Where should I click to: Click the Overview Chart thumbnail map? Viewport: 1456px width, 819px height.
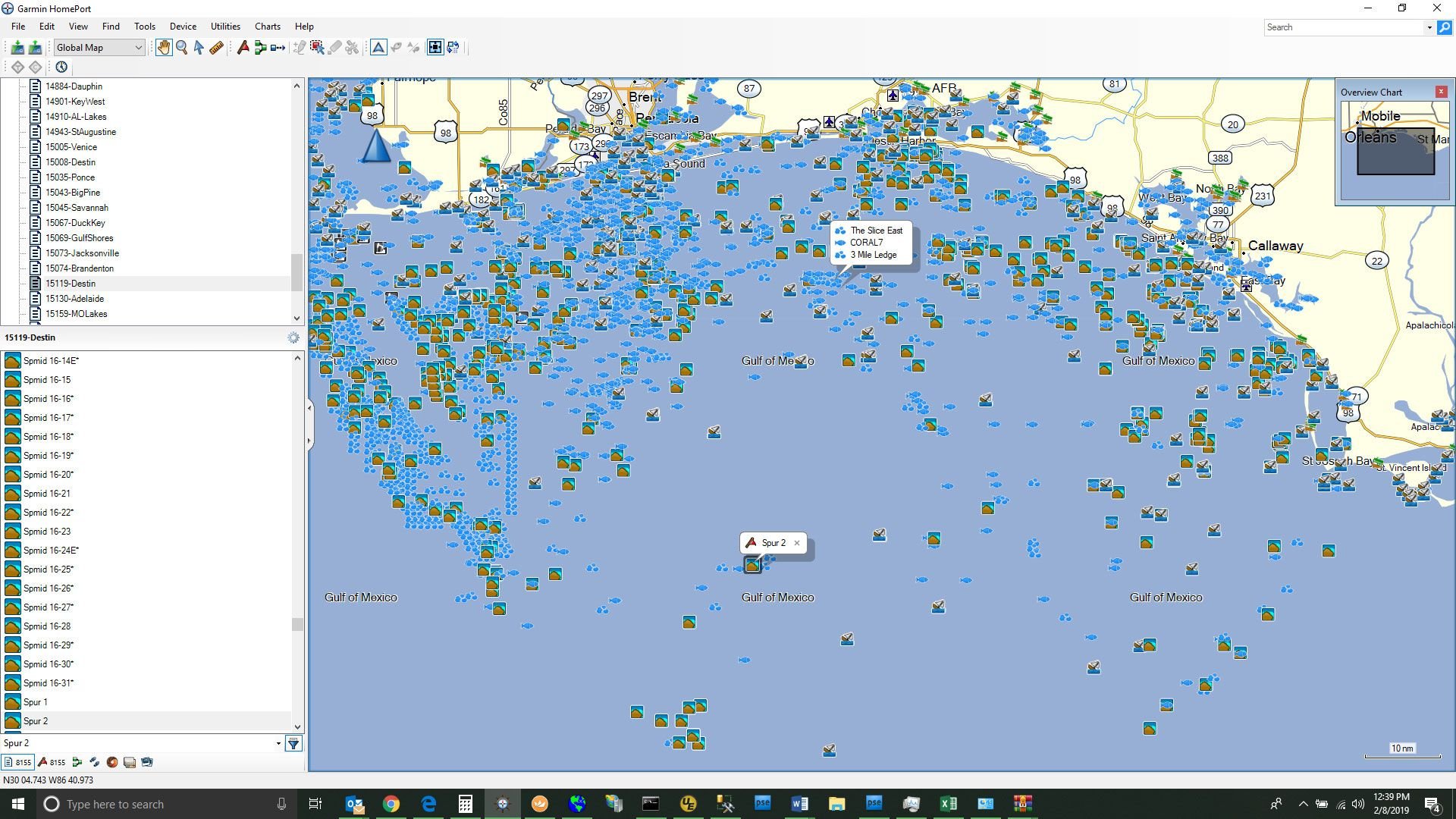pyautogui.click(x=1395, y=149)
